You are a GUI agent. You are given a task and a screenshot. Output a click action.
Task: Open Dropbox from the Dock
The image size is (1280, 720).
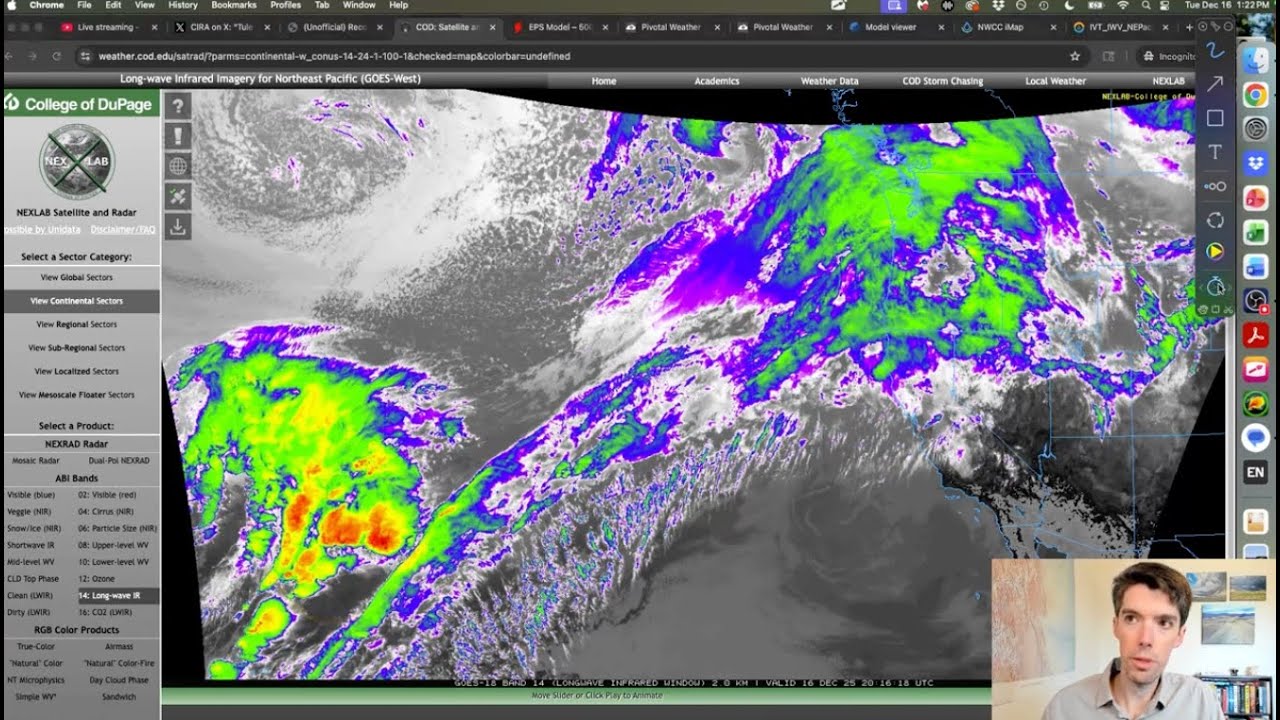[1256, 163]
